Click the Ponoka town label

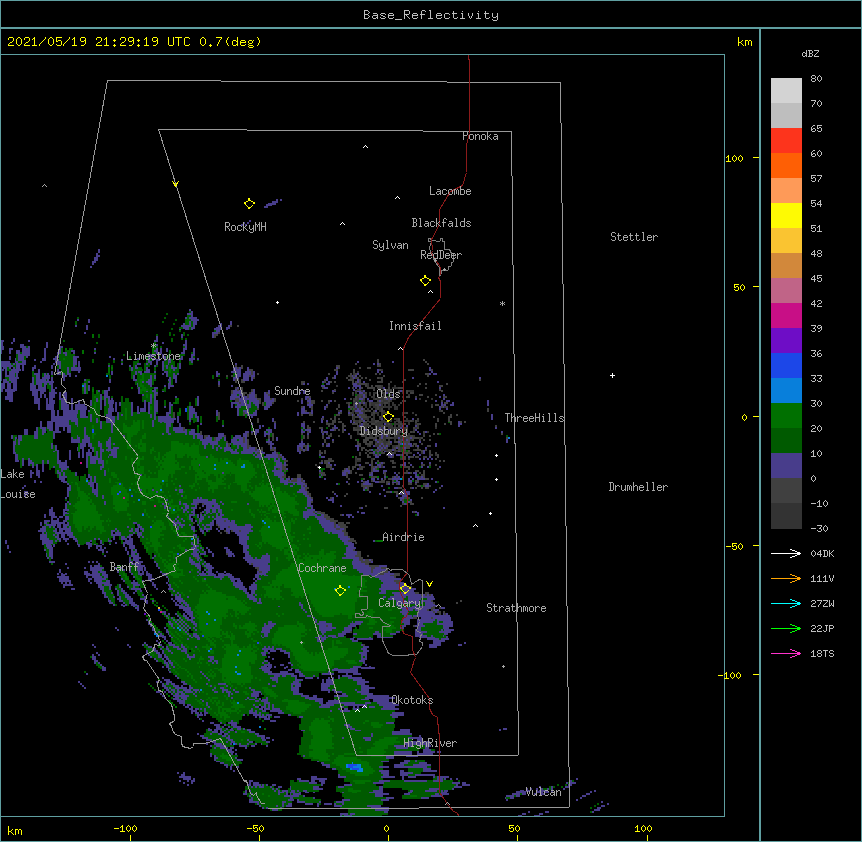[x=480, y=136]
